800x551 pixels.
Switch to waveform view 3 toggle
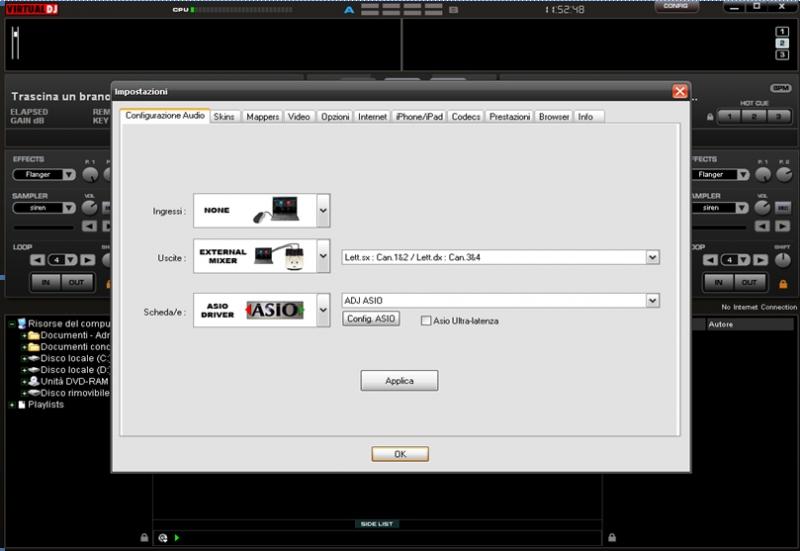pyautogui.click(x=782, y=55)
